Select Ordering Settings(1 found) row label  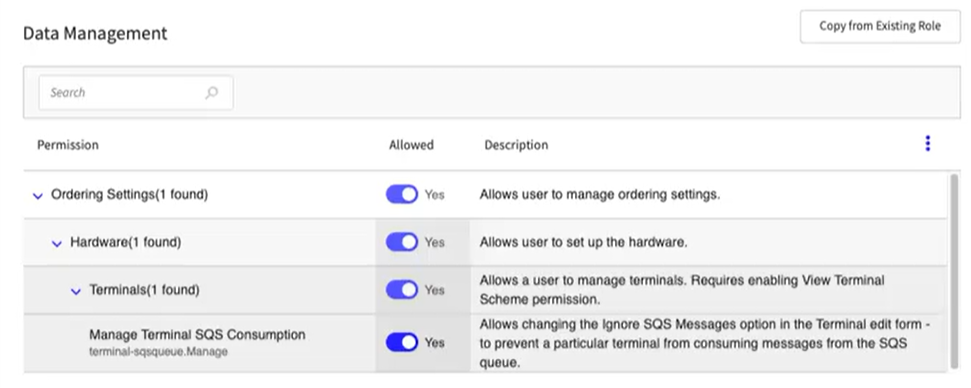click(x=129, y=194)
